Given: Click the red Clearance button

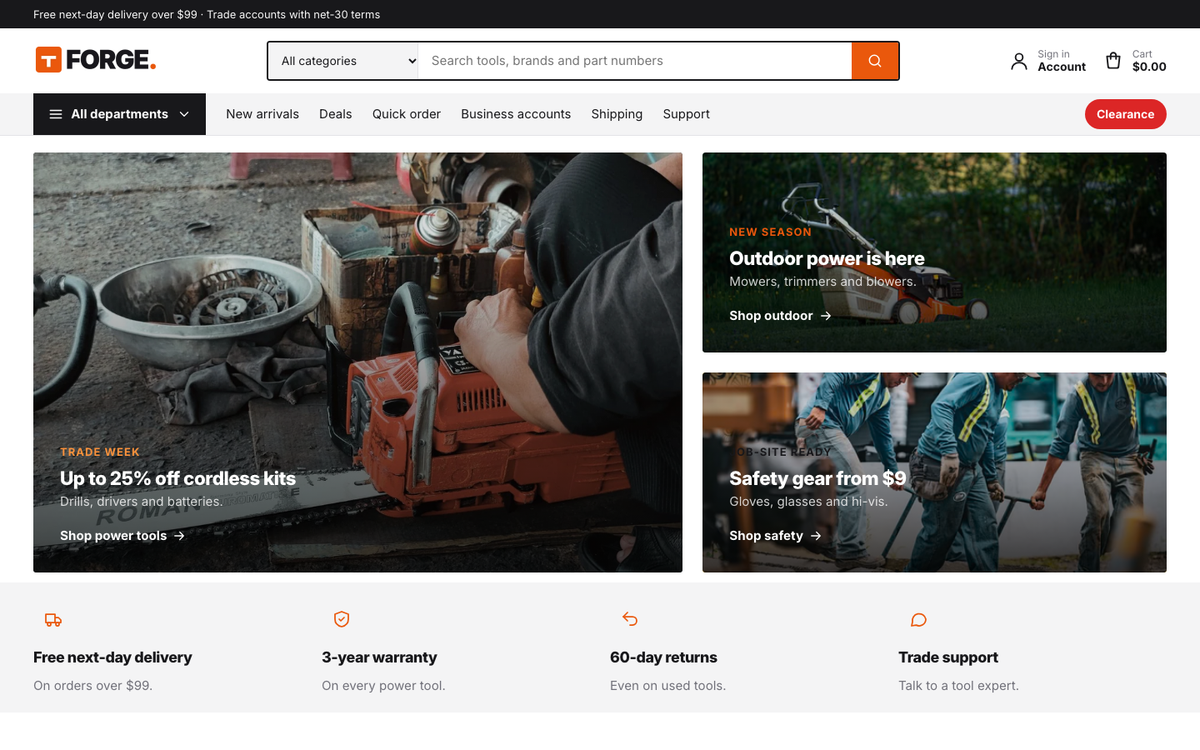Looking at the screenshot, I should point(1125,114).
